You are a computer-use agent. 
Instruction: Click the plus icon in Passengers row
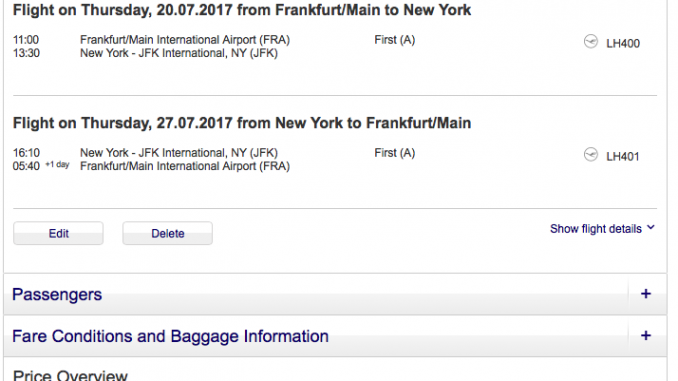[646, 294]
